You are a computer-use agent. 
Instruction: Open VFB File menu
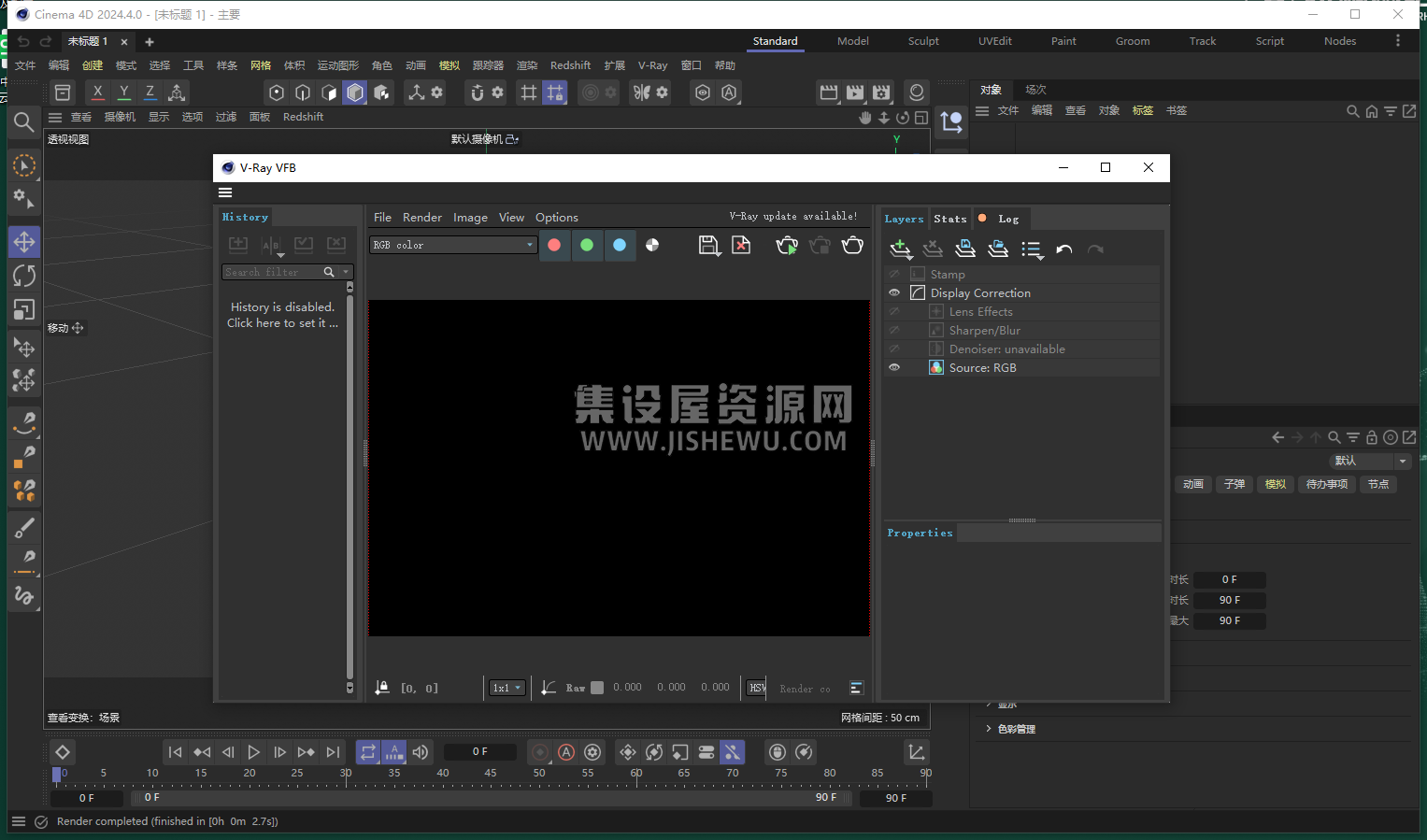382,217
